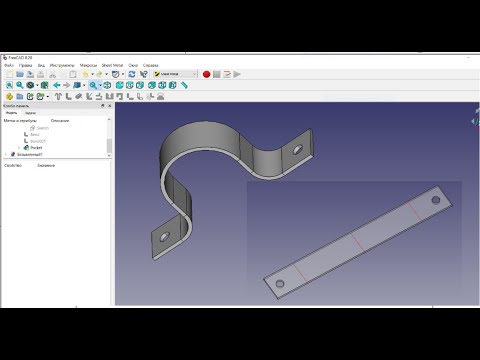Open the Справка menu
480x360 pixels.
coord(150,65)
